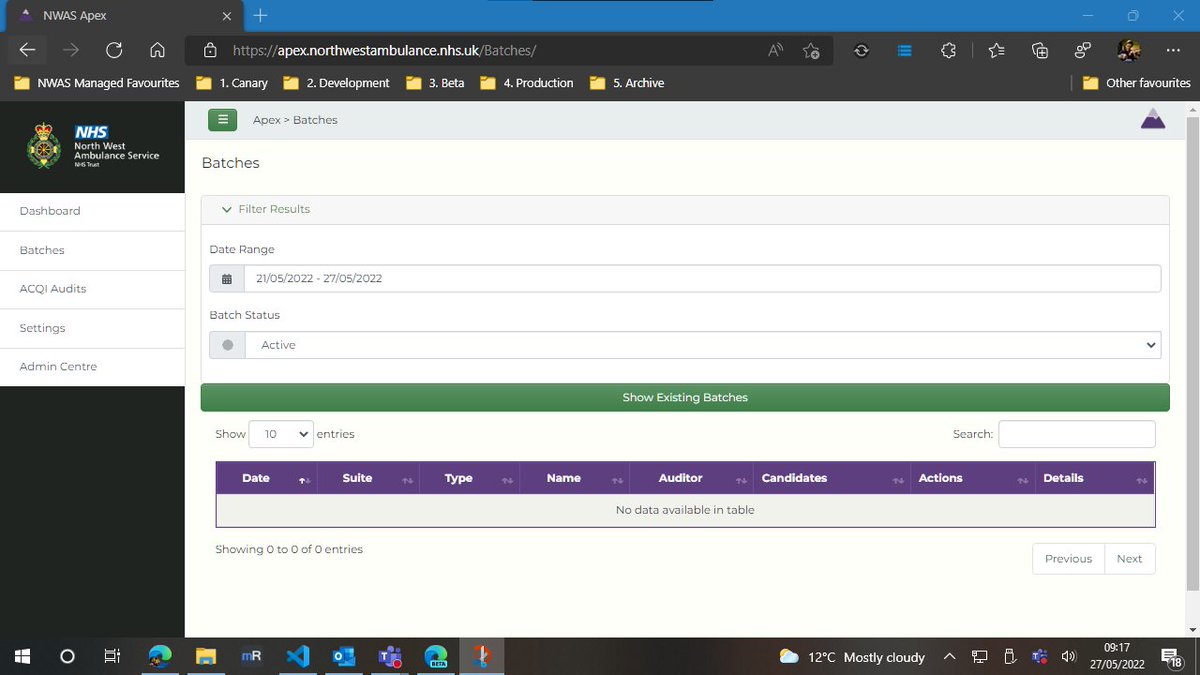Open the 3. Beta favourites folder

[436, 83]
